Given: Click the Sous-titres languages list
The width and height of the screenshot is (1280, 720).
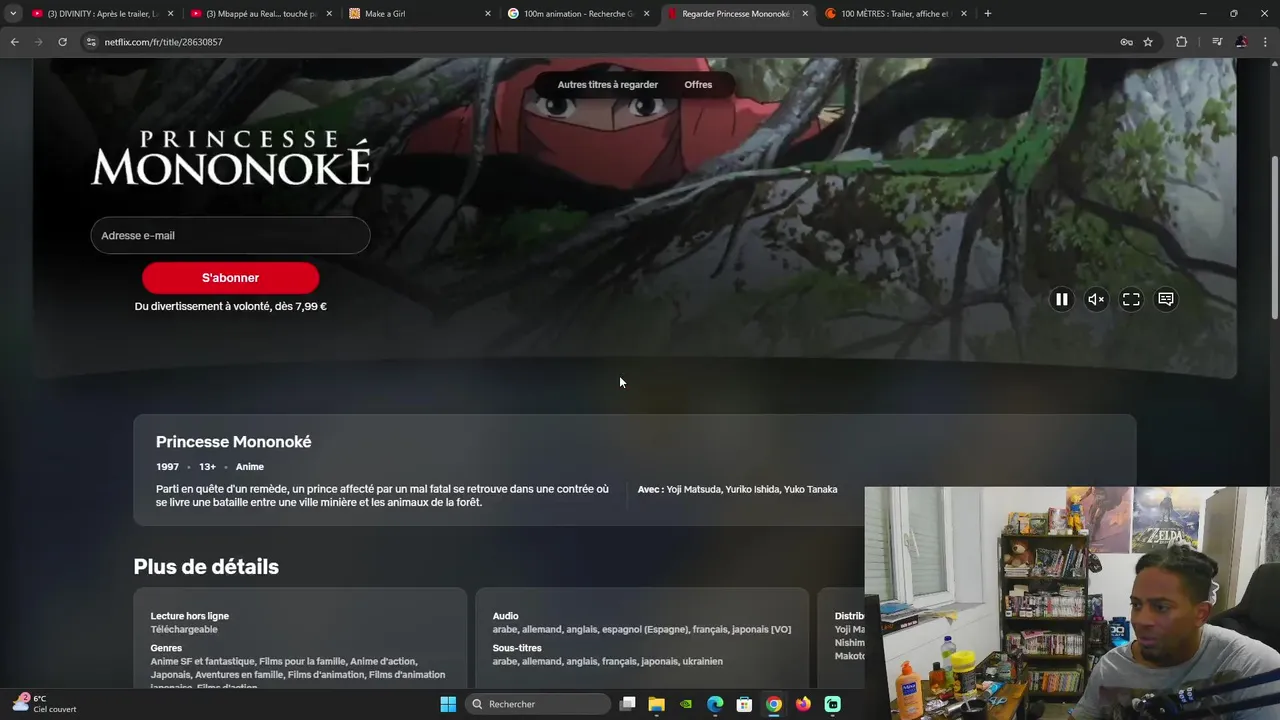Looking at the screenshot, I should point(607,662).
